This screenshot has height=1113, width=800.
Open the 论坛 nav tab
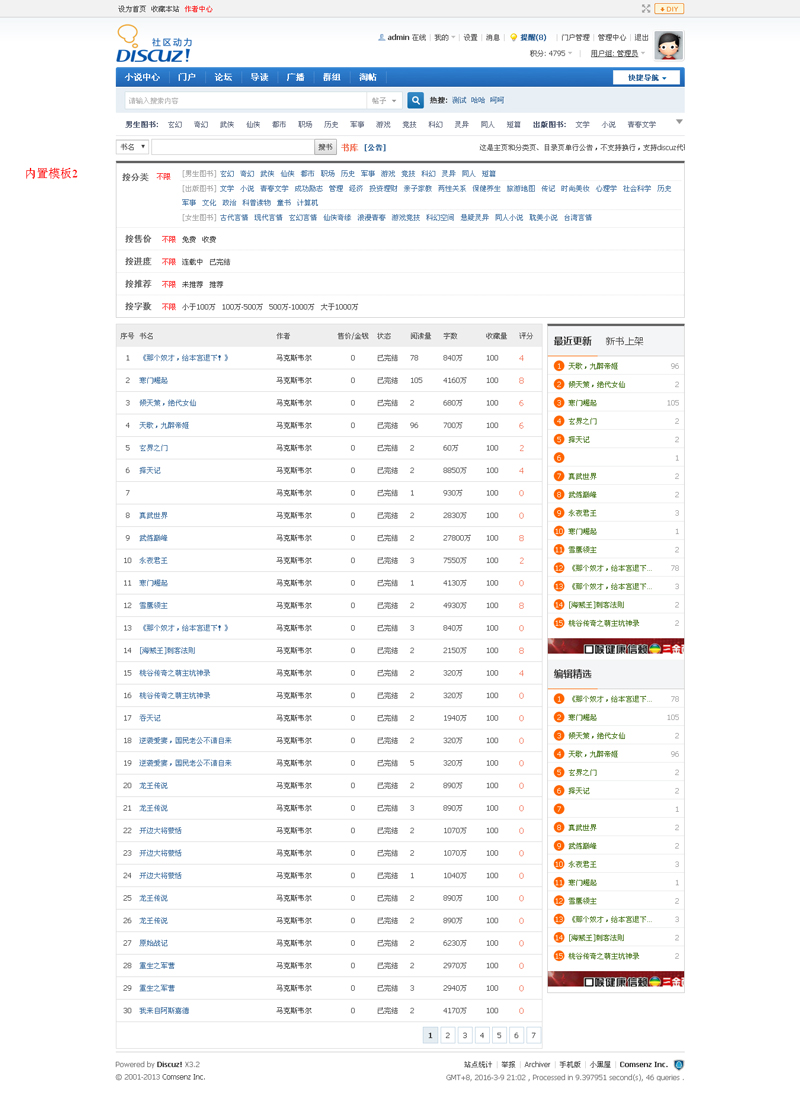point(223,77)
